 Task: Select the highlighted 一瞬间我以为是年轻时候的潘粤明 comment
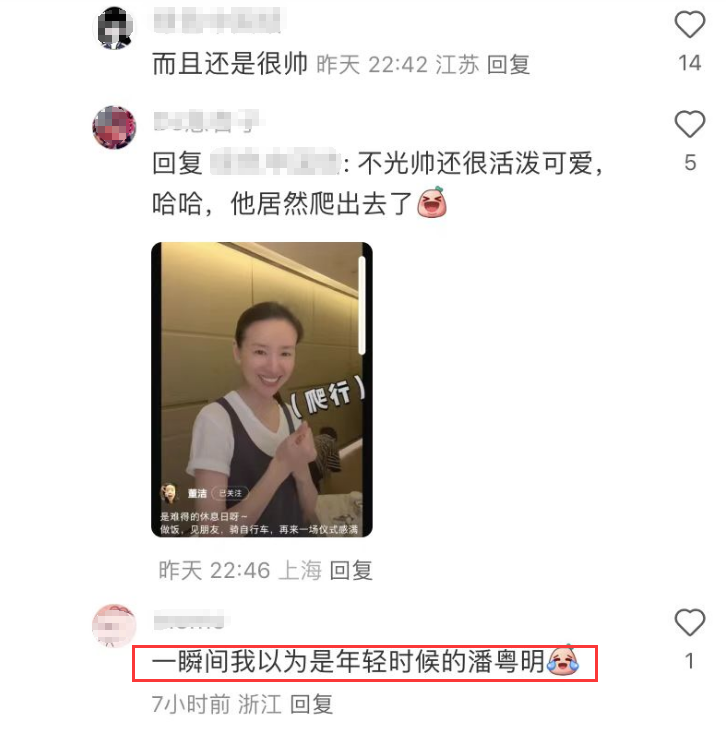tap(365, 663)
